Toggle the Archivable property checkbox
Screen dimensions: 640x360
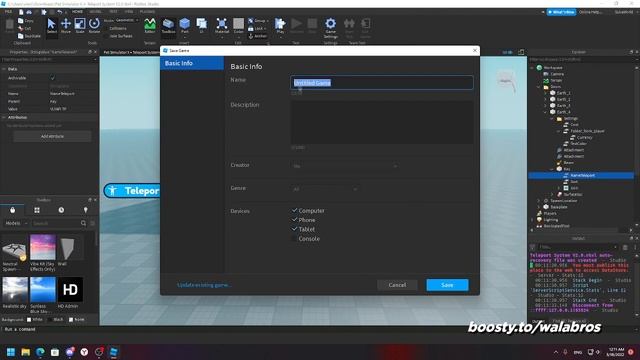[53, 78]
